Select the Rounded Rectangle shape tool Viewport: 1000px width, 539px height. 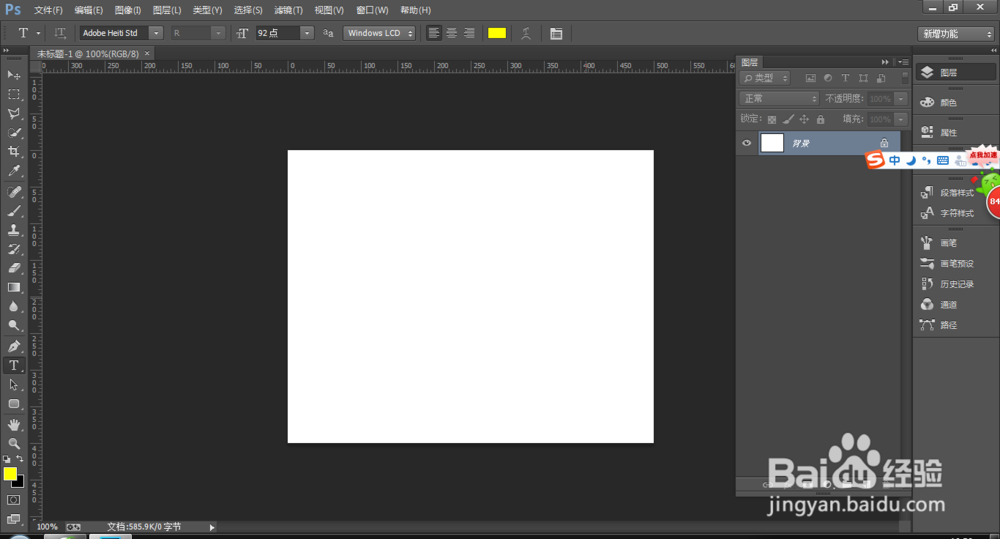[13, 404]
